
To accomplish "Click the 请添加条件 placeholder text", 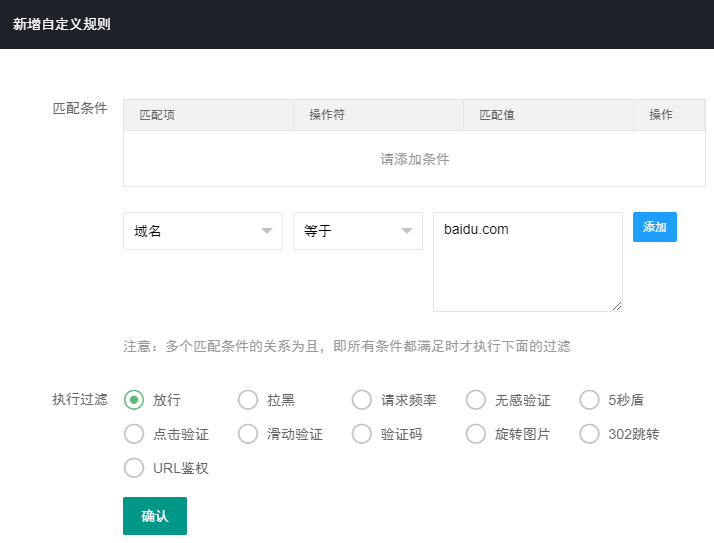I will tap(415, 159).
